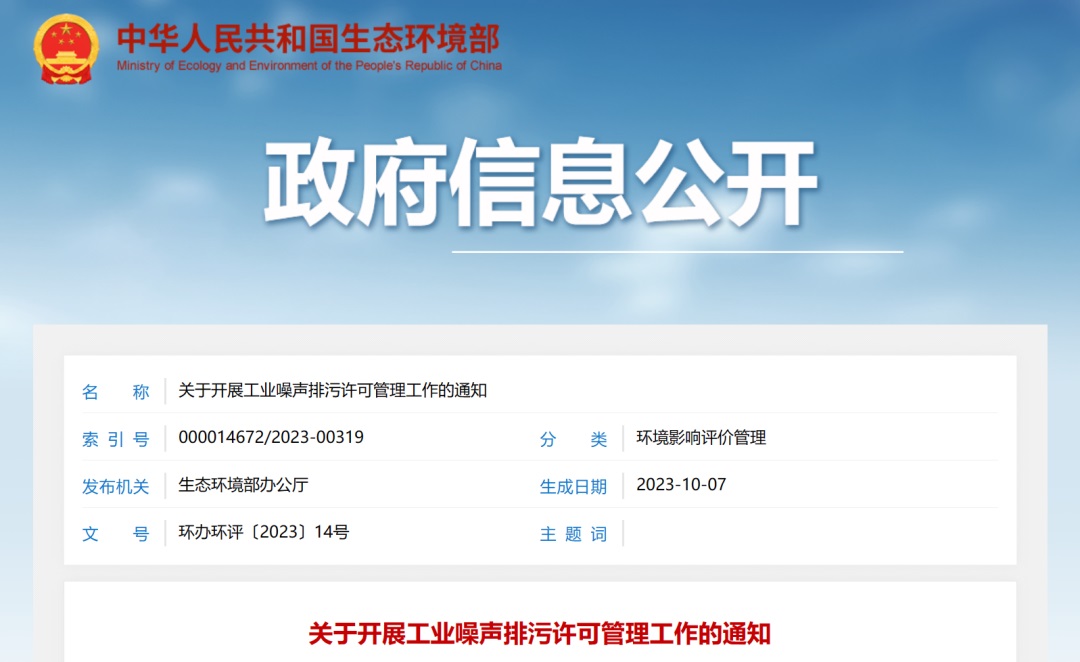1080x662 pixels.
Task: Select the 生成日期 field label
Action: click(573, 486)
